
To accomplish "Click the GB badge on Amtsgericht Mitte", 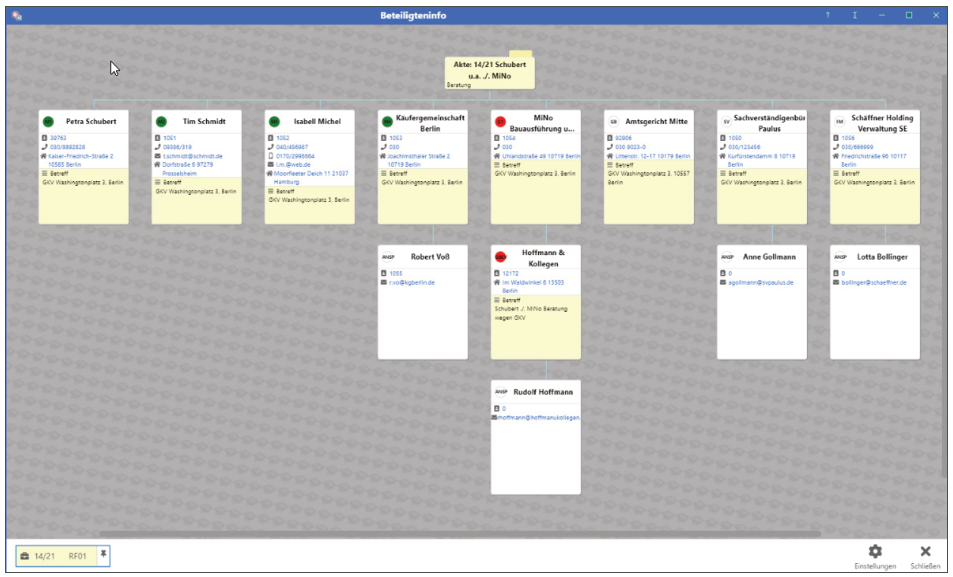I will point(614,122).
